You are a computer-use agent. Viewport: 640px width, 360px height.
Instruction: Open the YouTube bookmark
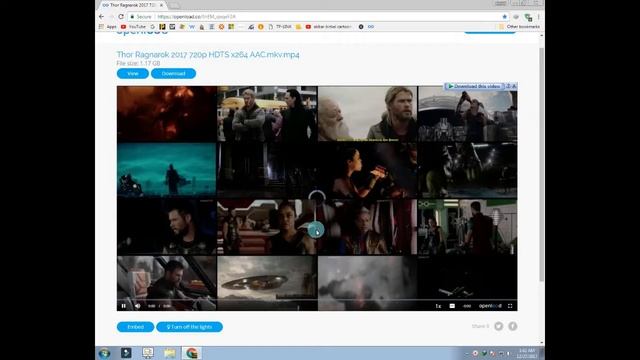[133, 27]
